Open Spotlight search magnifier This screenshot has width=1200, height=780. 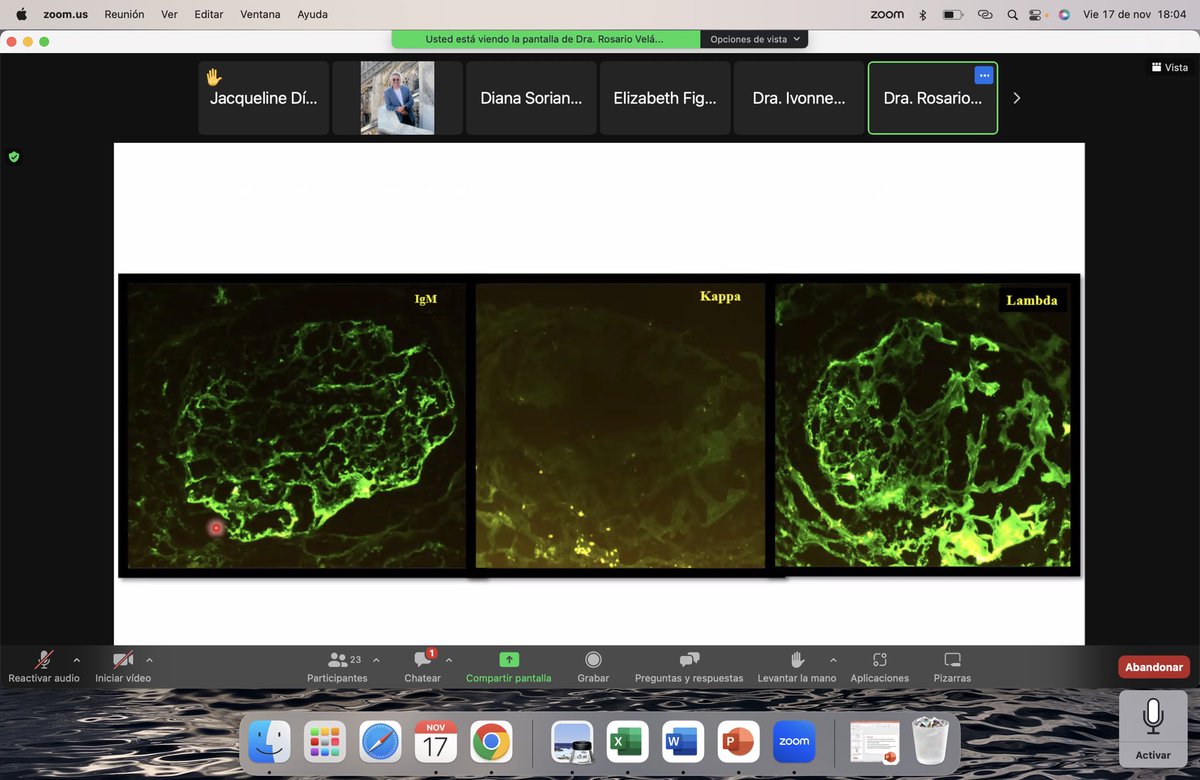tap(1013, 14)
